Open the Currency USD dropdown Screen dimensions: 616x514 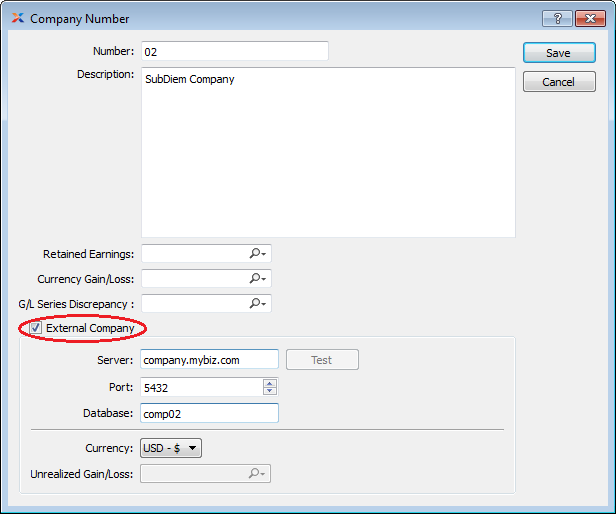[x=171, y=449]
